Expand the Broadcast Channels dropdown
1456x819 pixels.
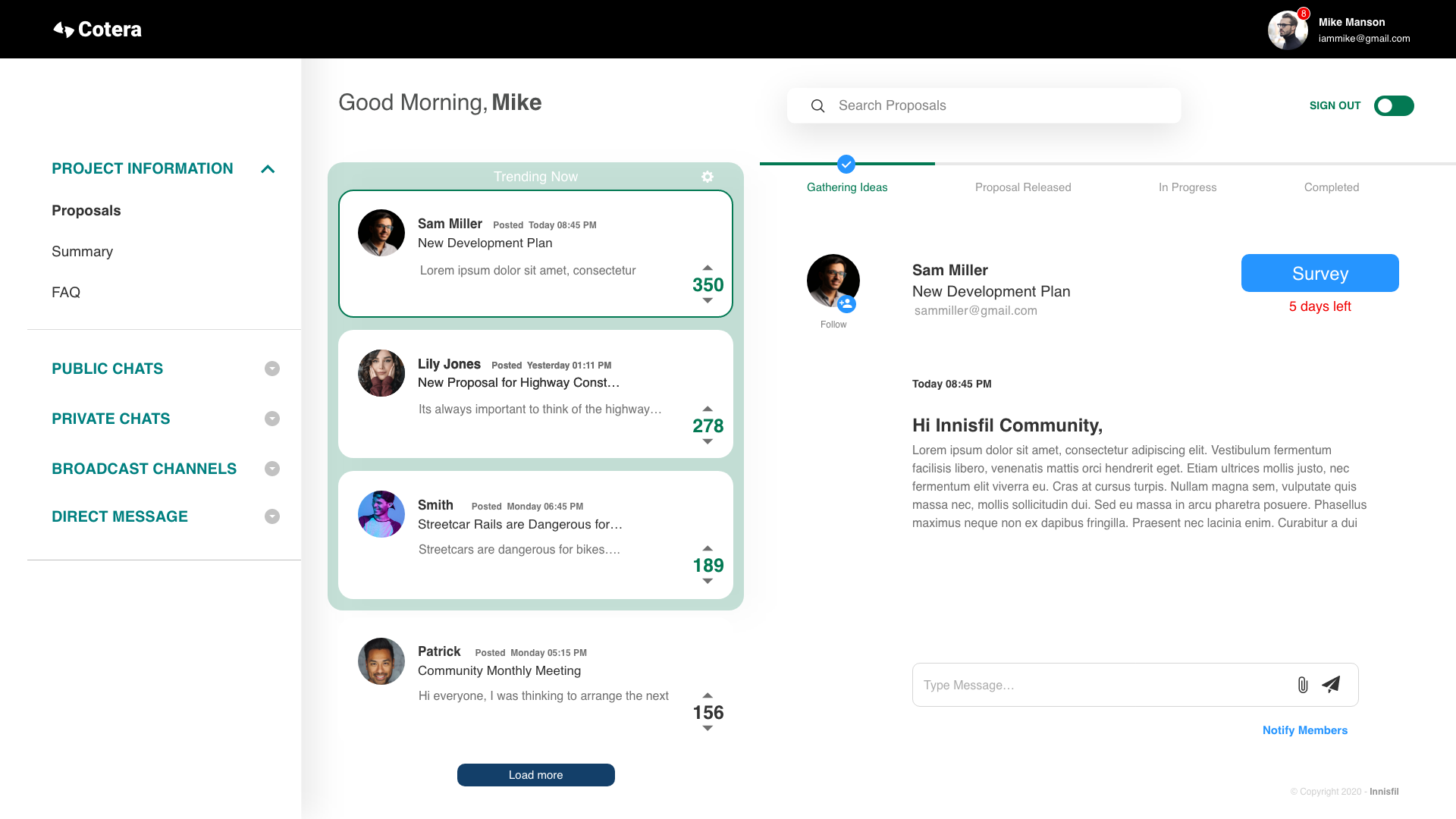(272, 469)
